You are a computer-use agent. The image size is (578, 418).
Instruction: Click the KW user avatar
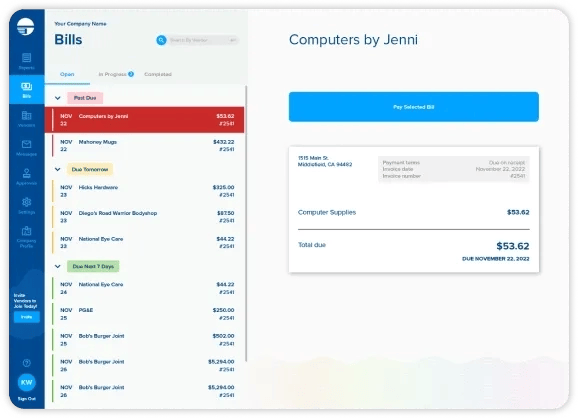(x=27, y=382)
